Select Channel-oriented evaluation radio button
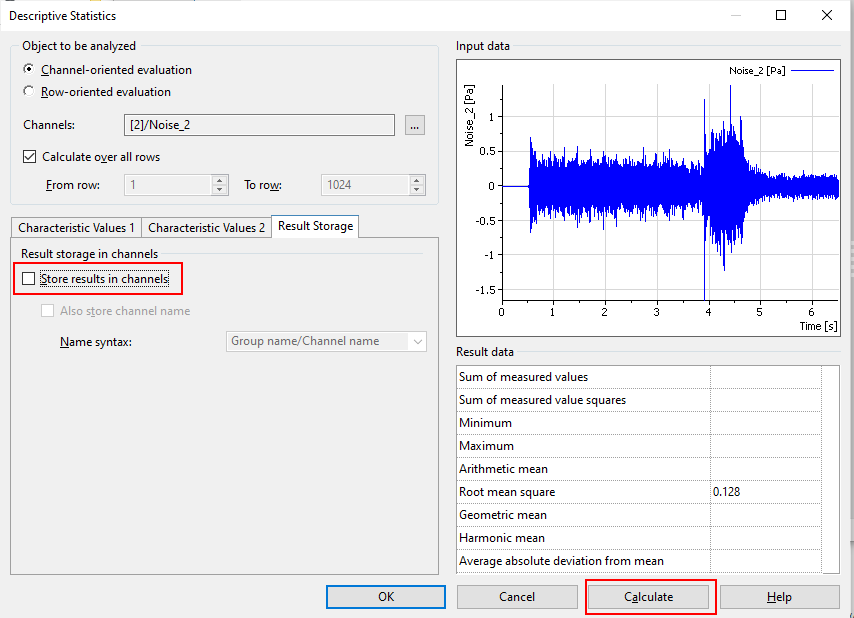The image size is (854, 618). pyautogui.click(x=28, y=70)
